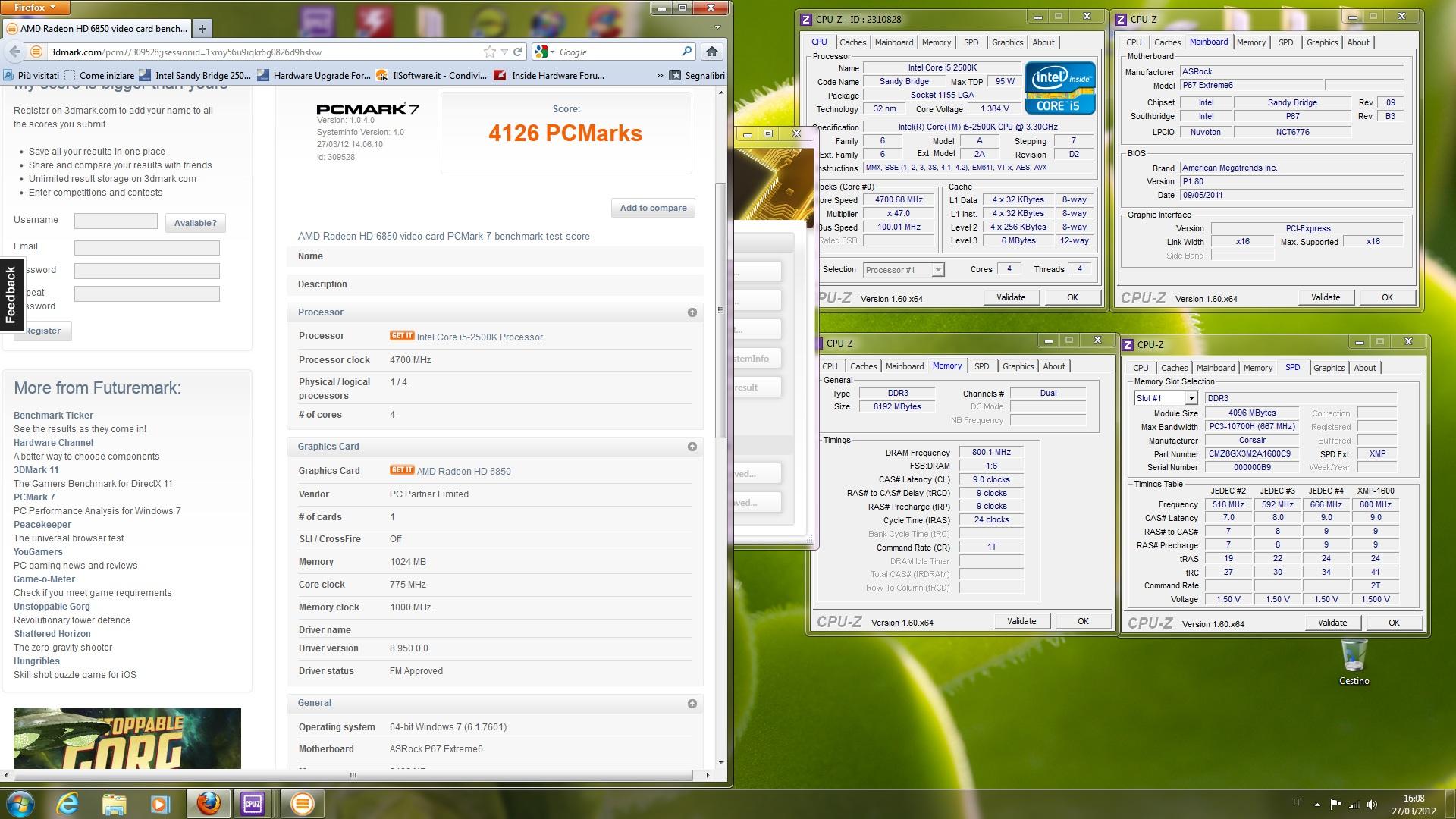Open the Firefox home page icon
1456x819 pixels.
pyautogui.click(x=711, y=52)
